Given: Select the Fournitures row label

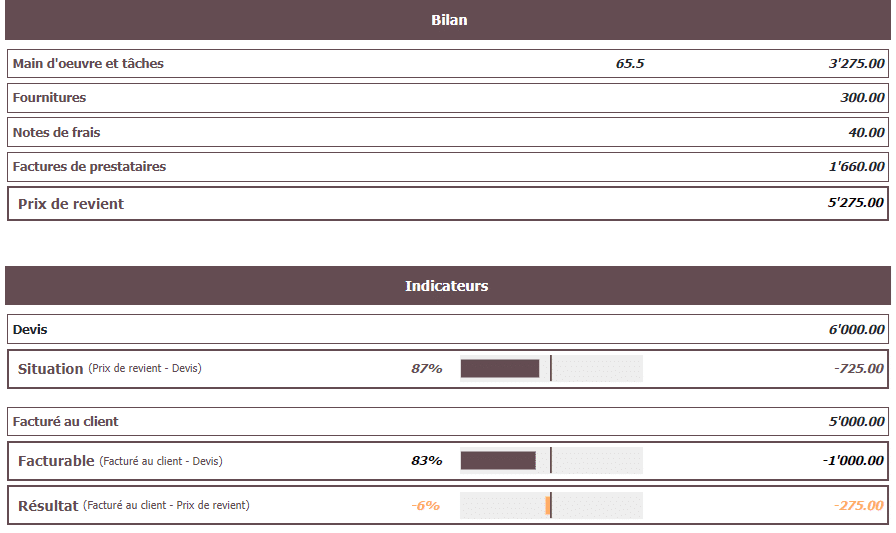Looking at the screenshot, I should [x=49, y=98].
